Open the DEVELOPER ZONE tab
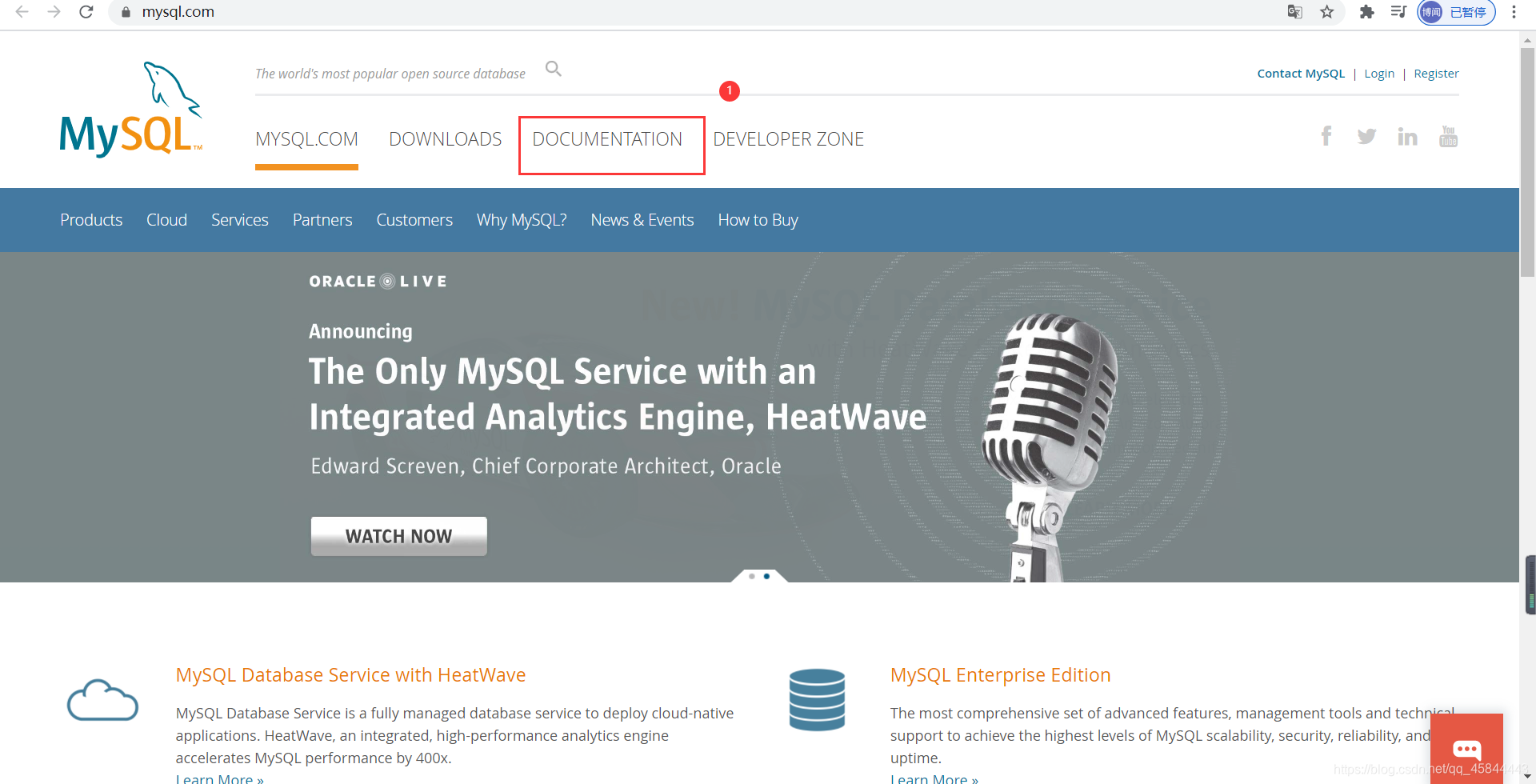Viewport: 1536px width, 784px height. 789,139
